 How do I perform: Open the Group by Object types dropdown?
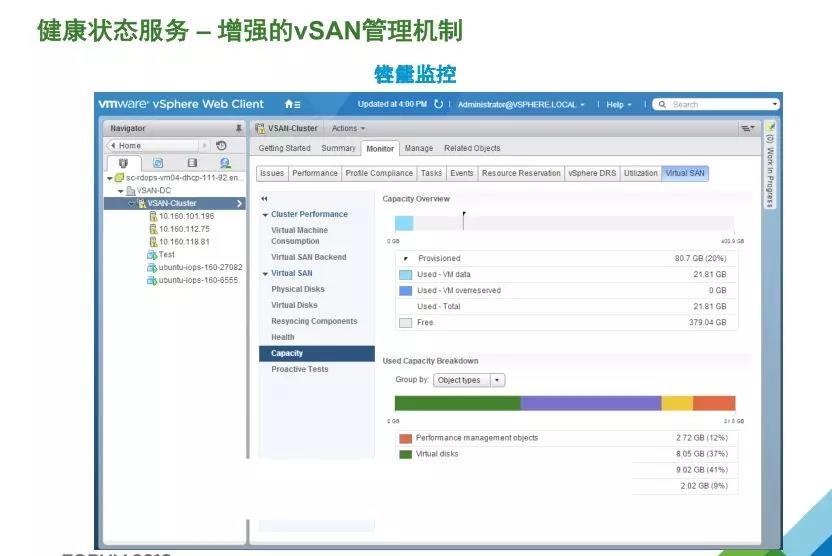[469, 380]
